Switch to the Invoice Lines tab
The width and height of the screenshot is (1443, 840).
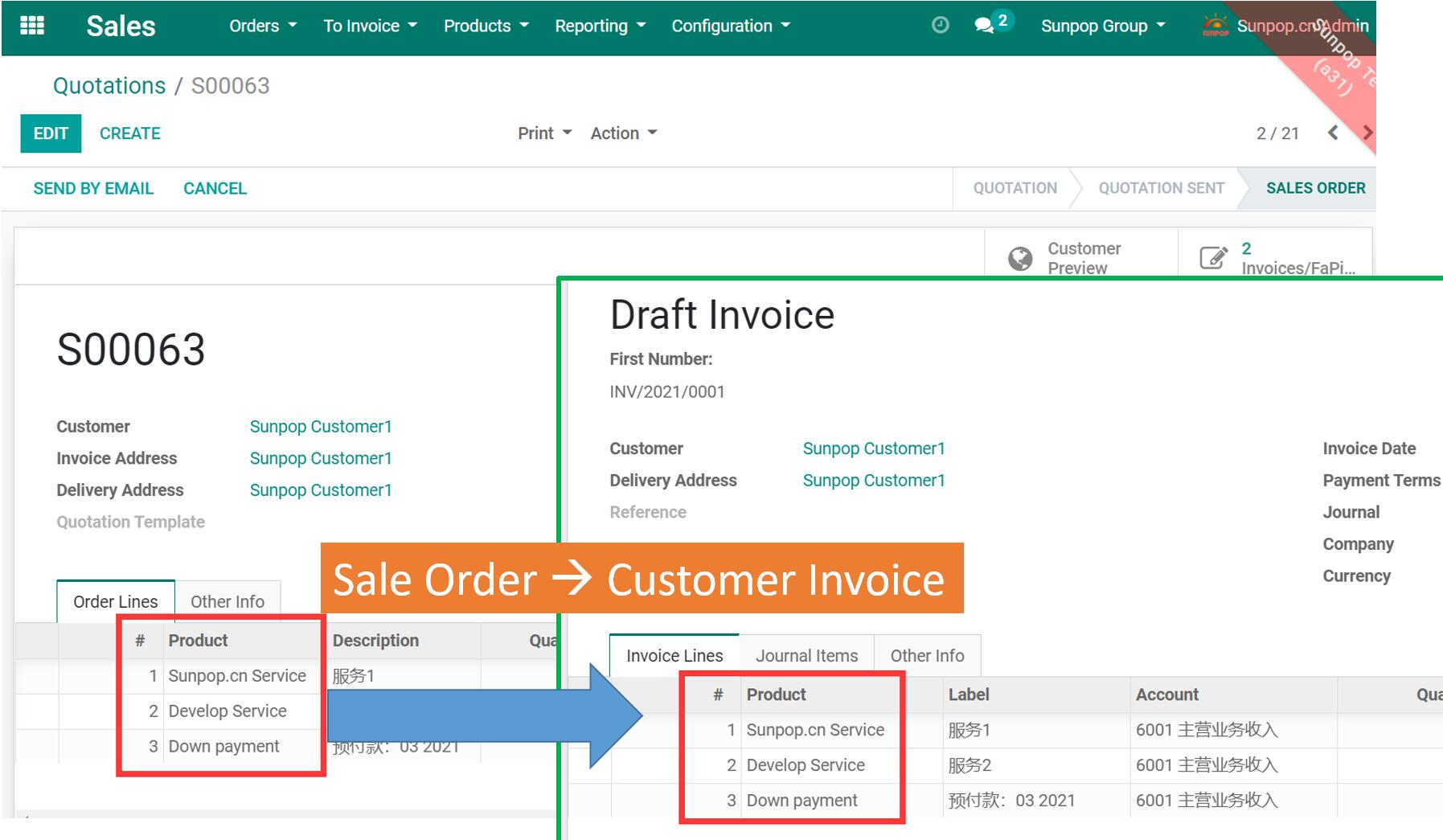point(674,656)
